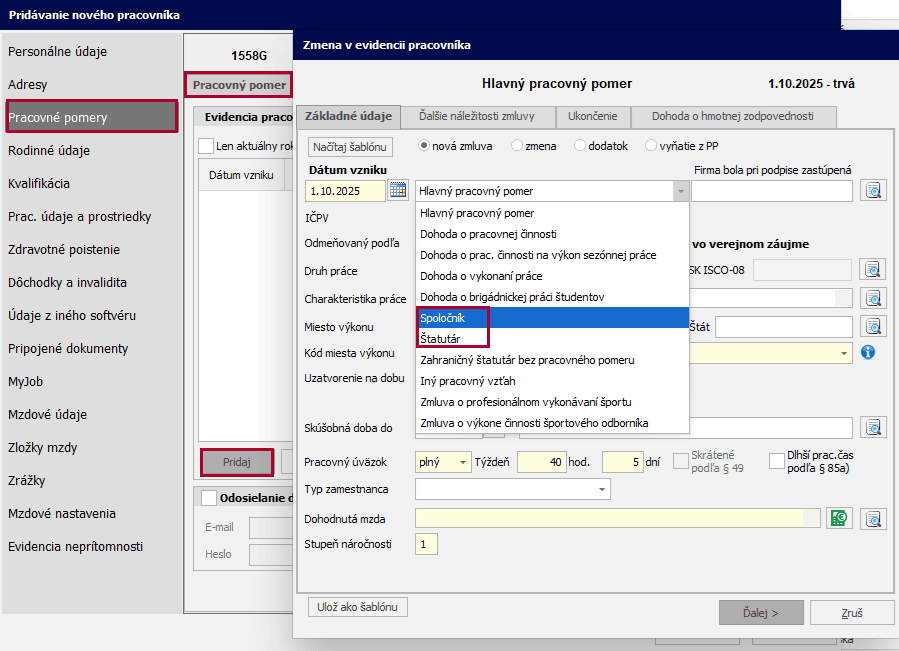This screenshot has height=651, width=899.
Task: Click lookup icon next to SK ISCO-08
Action: click(874, 269)
